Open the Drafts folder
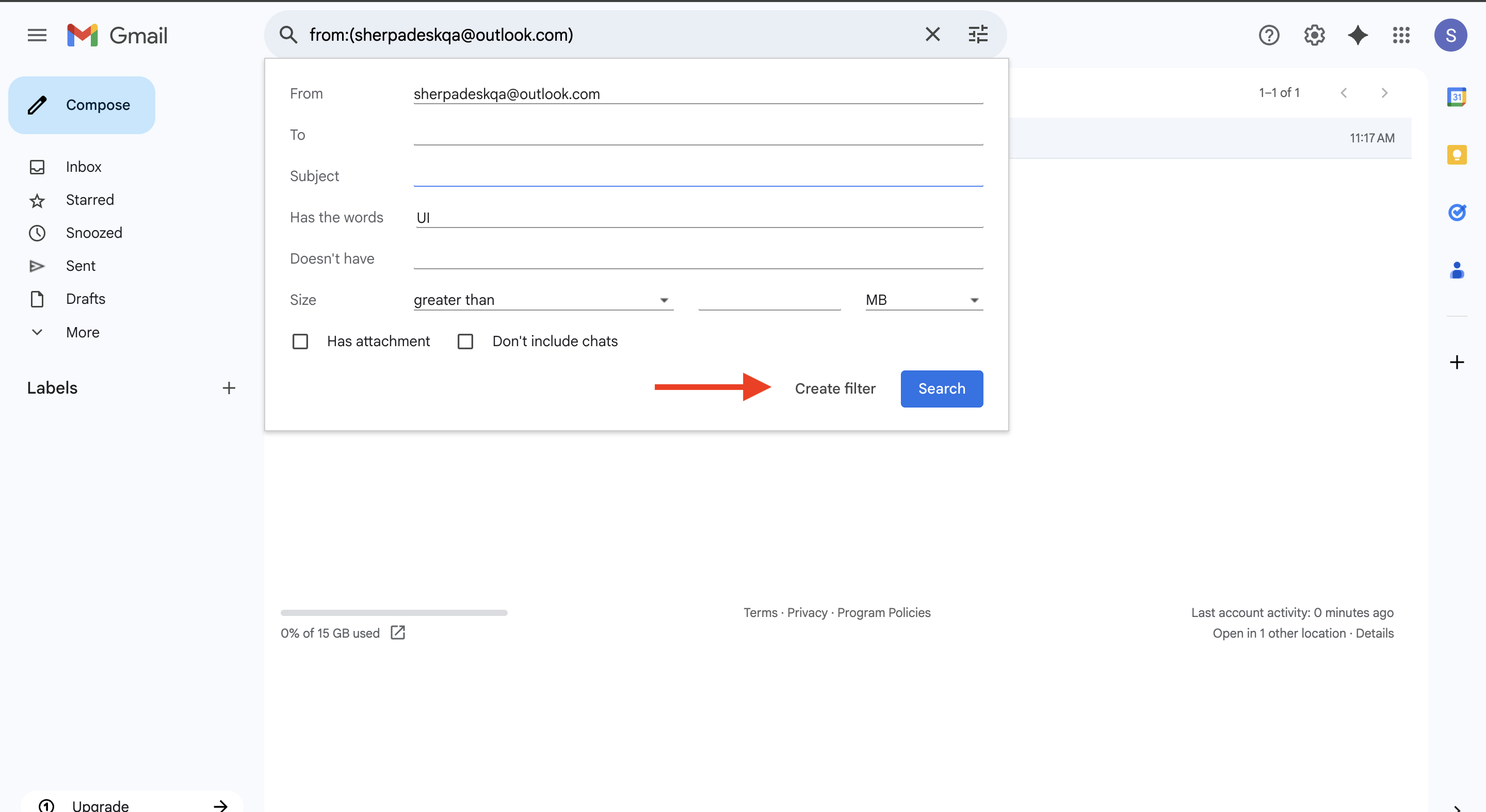1486x812 pixels. point(85,299)
